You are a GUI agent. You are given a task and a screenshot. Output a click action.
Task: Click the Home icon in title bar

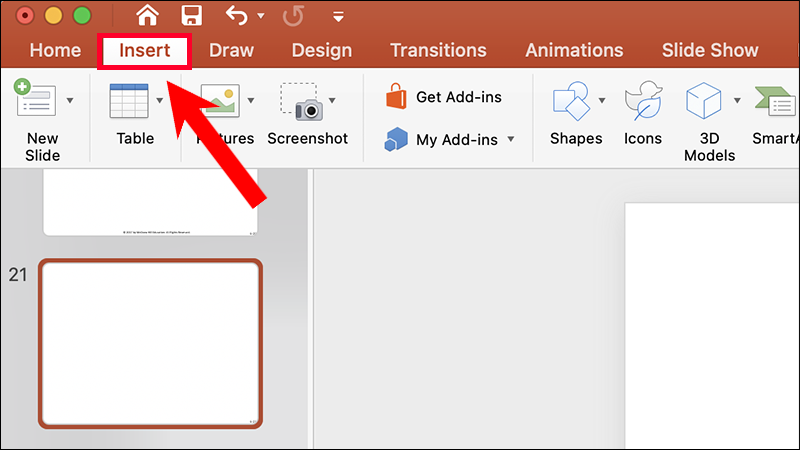click(147, 15)
